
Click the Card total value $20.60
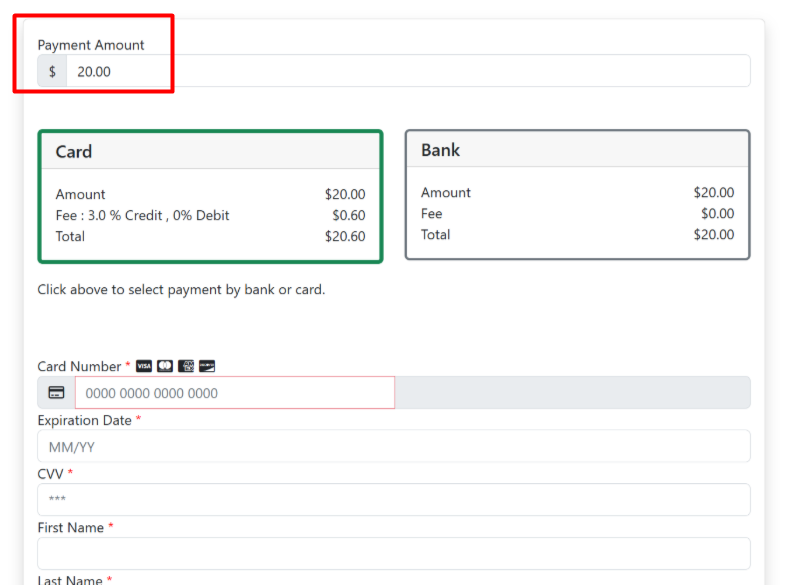click(x=345, y=236)
